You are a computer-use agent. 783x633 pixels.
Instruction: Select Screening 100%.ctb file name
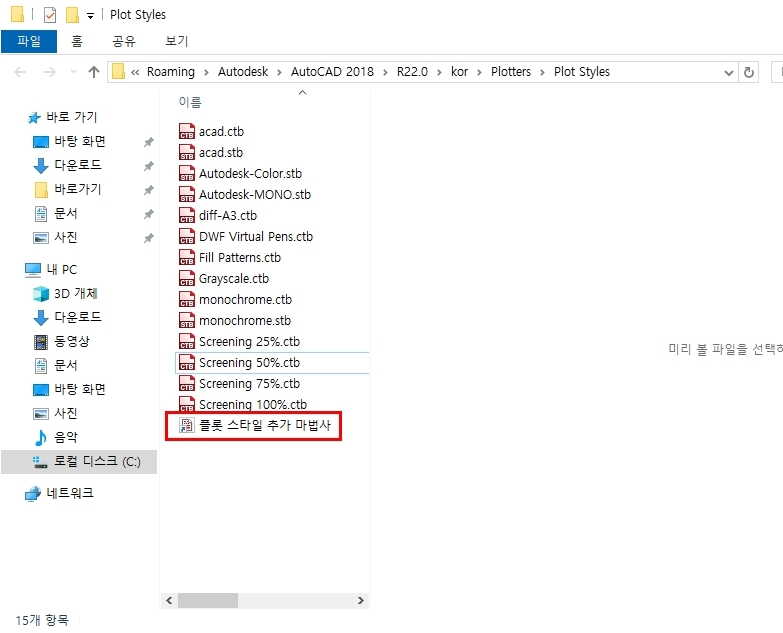[x=253, y=404]
